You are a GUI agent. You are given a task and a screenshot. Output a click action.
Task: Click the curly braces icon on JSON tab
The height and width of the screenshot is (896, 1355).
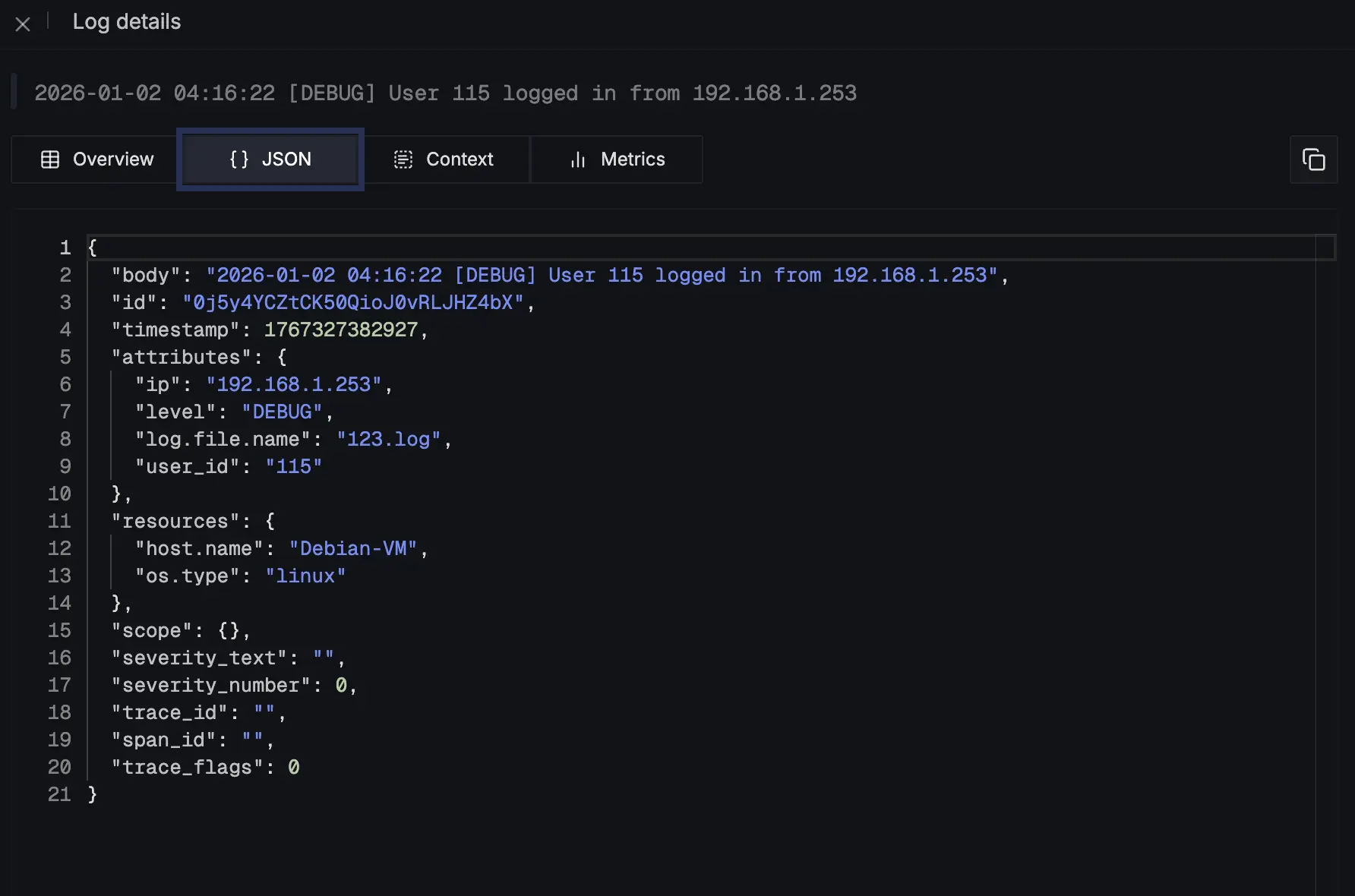point(238,159)
